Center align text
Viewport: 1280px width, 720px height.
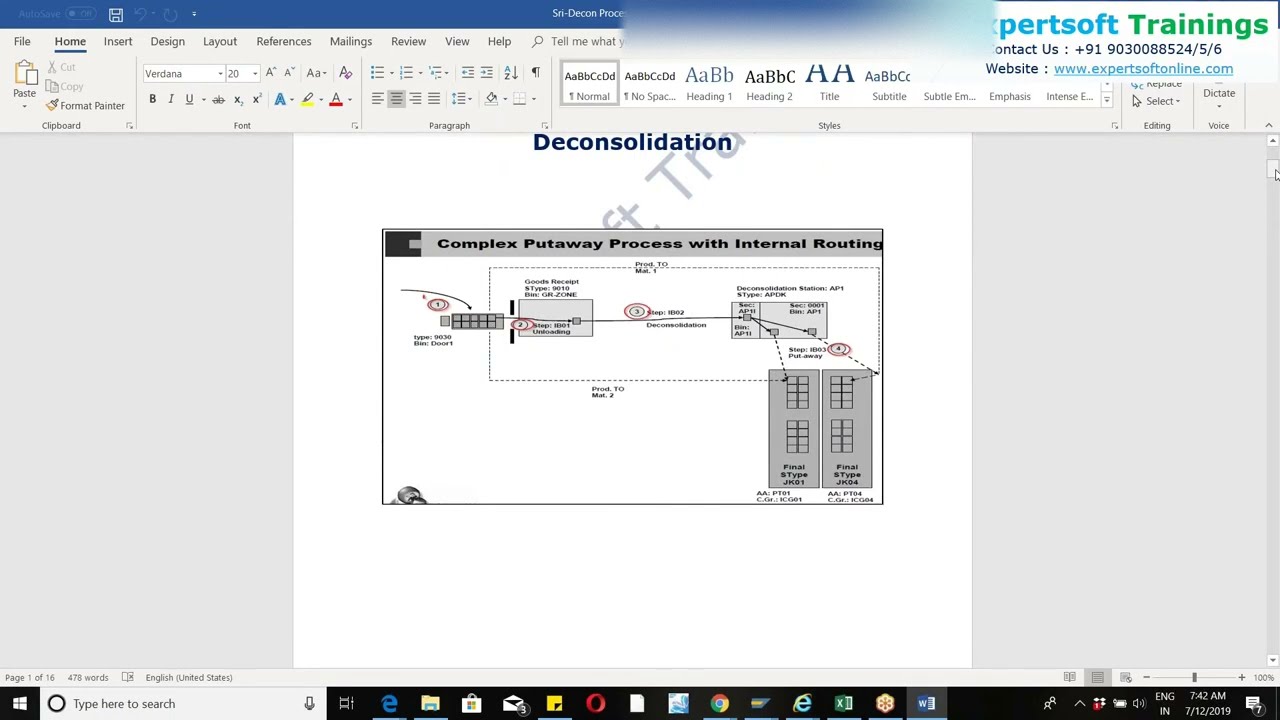click(x=396, y=99)
